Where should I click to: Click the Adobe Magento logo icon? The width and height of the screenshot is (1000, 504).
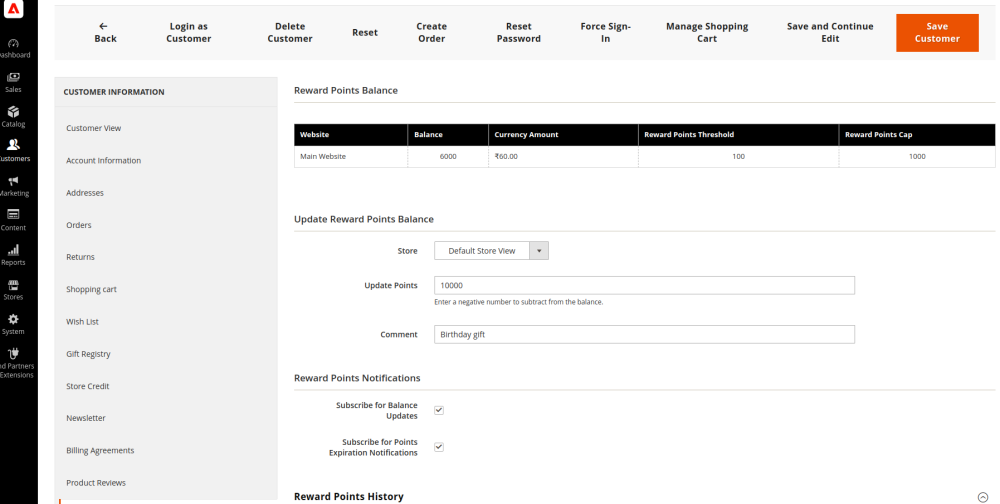point(13,9)
